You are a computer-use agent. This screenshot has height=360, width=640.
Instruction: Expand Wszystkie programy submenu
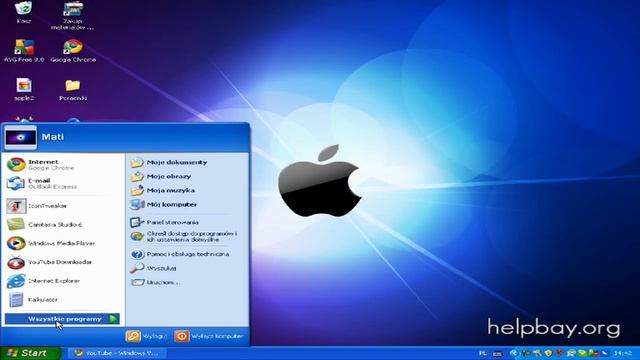tap(62, 319)
